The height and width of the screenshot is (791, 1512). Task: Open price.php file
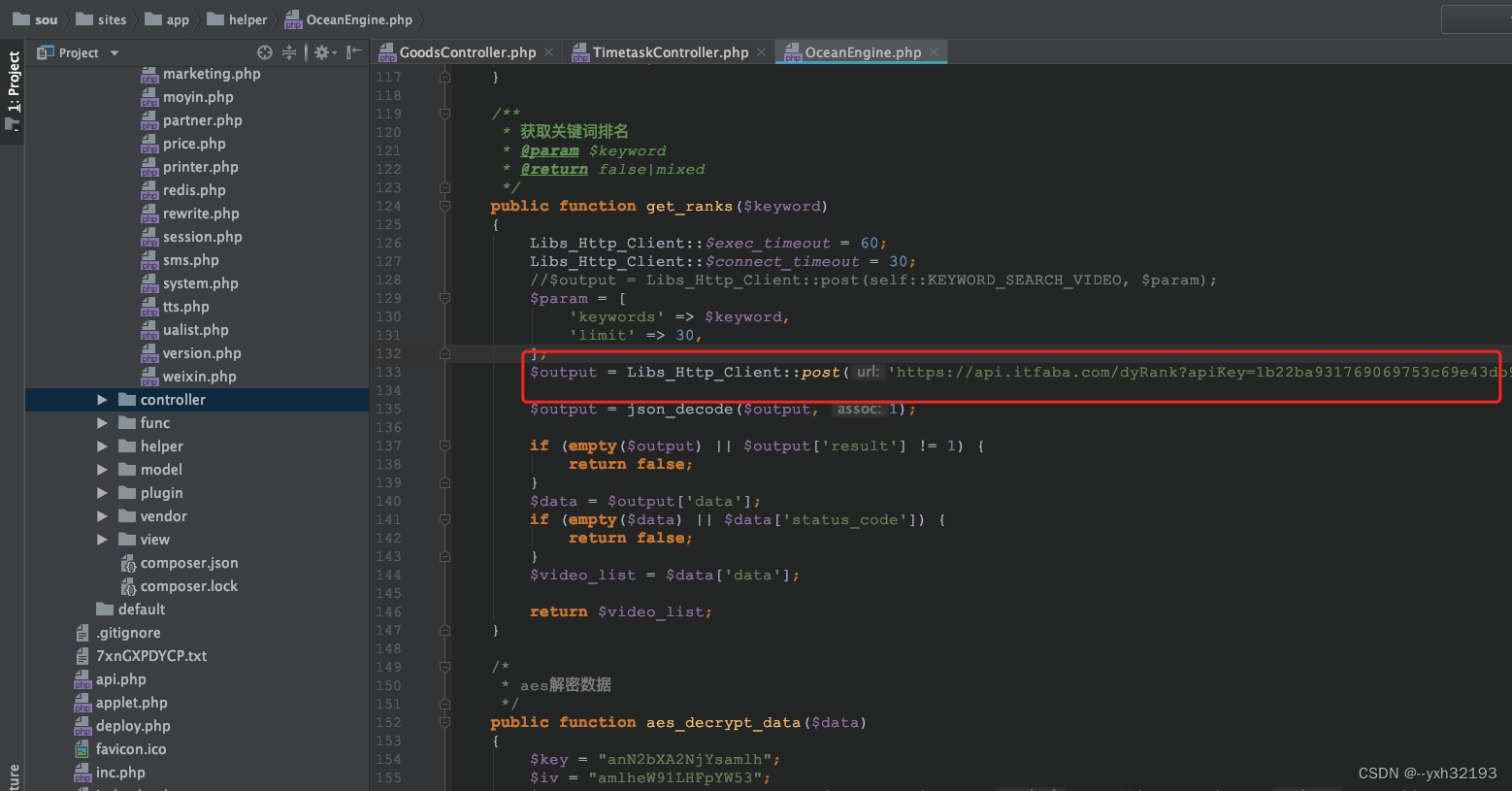coord(183,144)
